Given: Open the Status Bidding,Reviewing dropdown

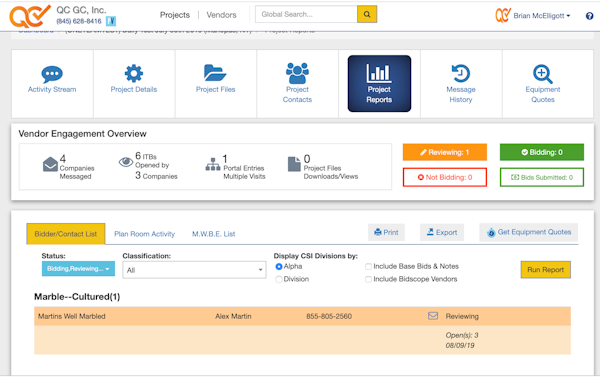Looking at the screenshot, I should [78, 269].
